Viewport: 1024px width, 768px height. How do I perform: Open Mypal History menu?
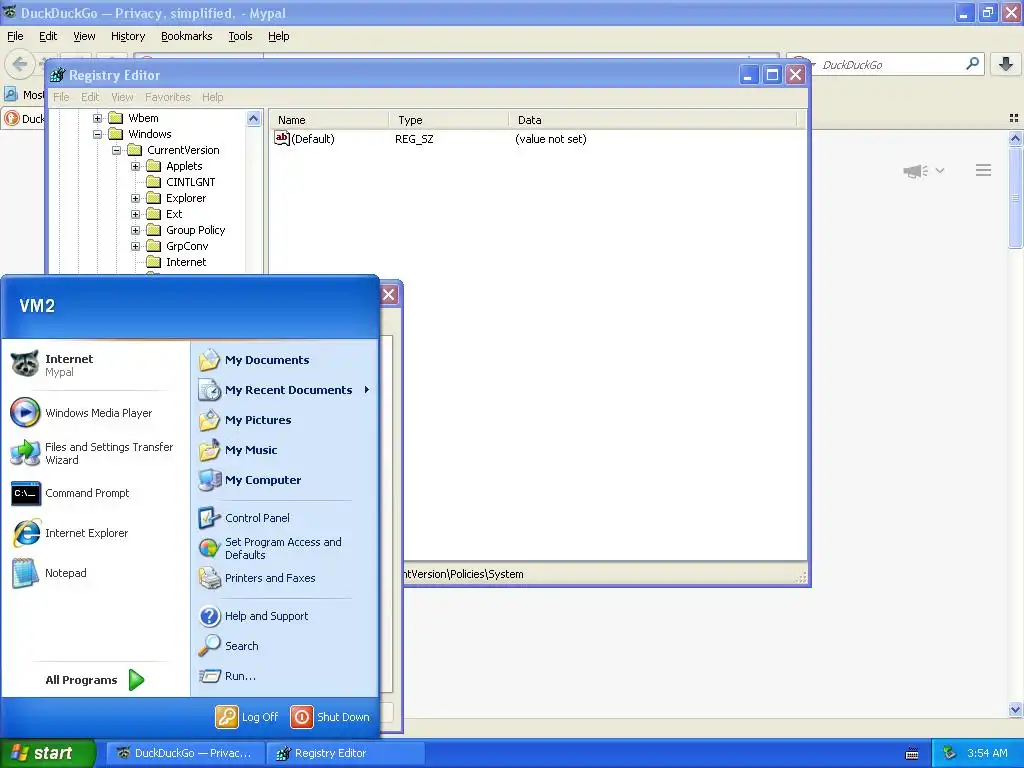[127, 36]
